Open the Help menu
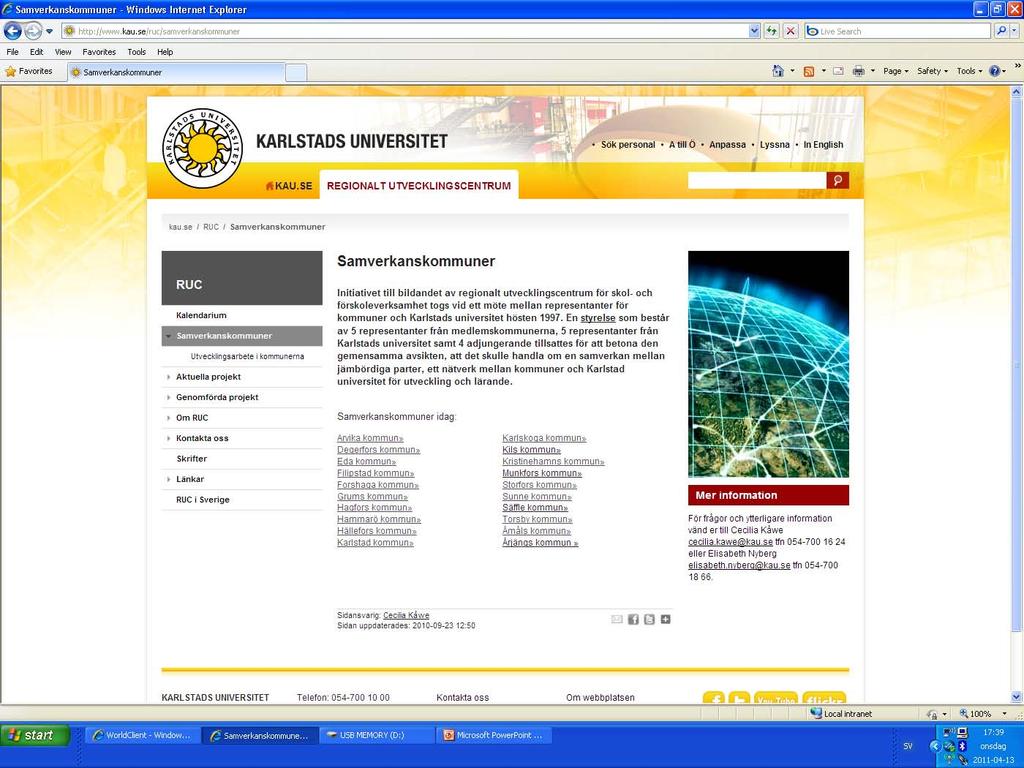Viewport: 1024px width, 768px height. click(x=165, y=52)
